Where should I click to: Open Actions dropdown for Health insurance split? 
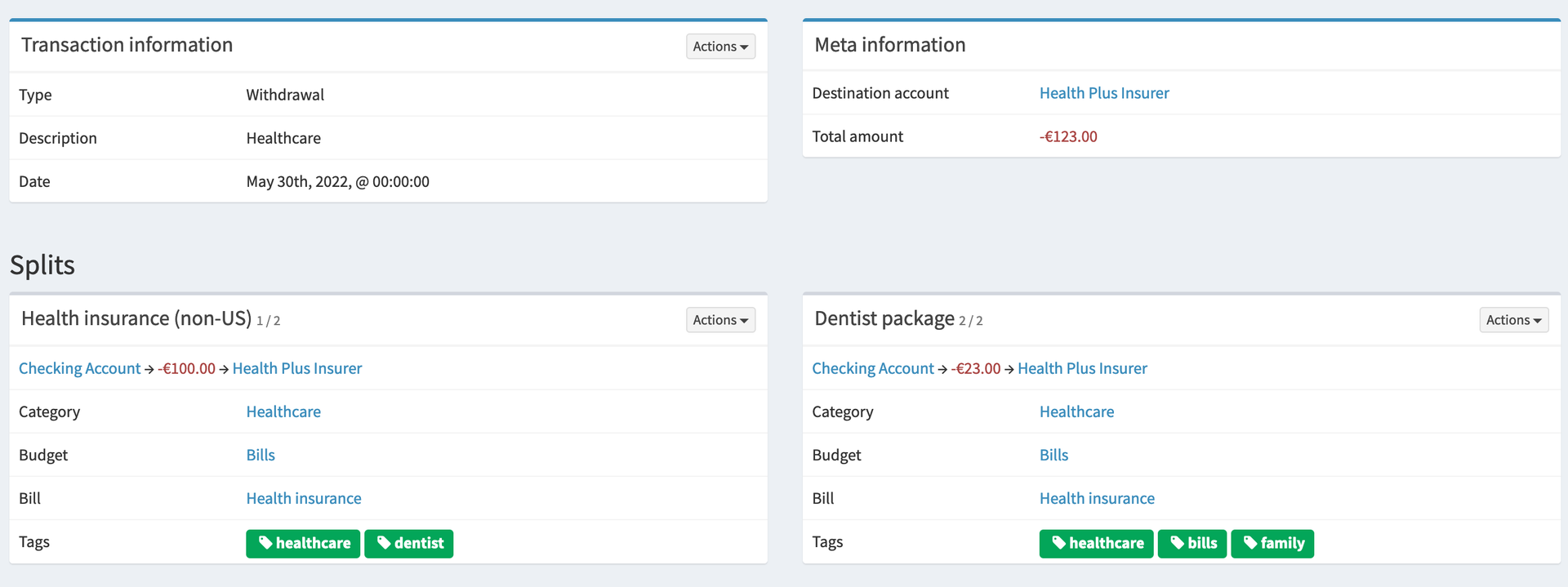[x=720, y=320]
